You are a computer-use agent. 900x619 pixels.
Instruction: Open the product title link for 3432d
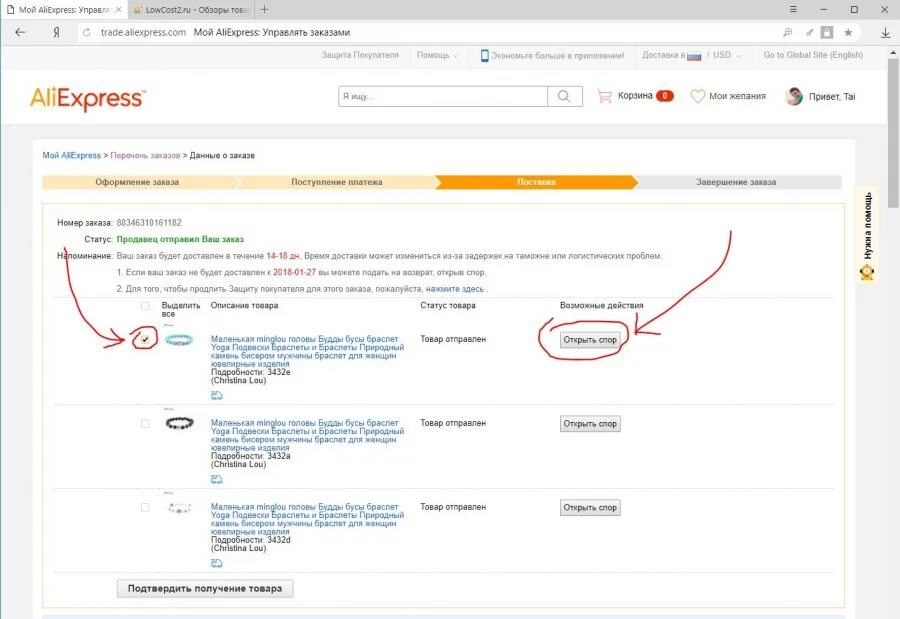(307, 519)
